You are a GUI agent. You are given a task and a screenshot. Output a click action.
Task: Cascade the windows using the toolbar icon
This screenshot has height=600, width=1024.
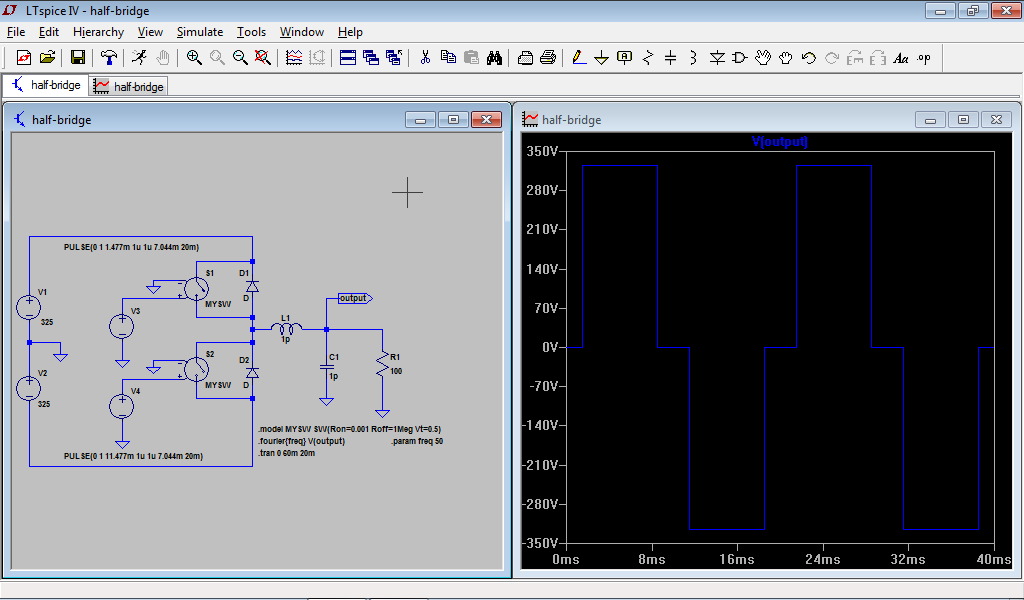tap(371, 58)
